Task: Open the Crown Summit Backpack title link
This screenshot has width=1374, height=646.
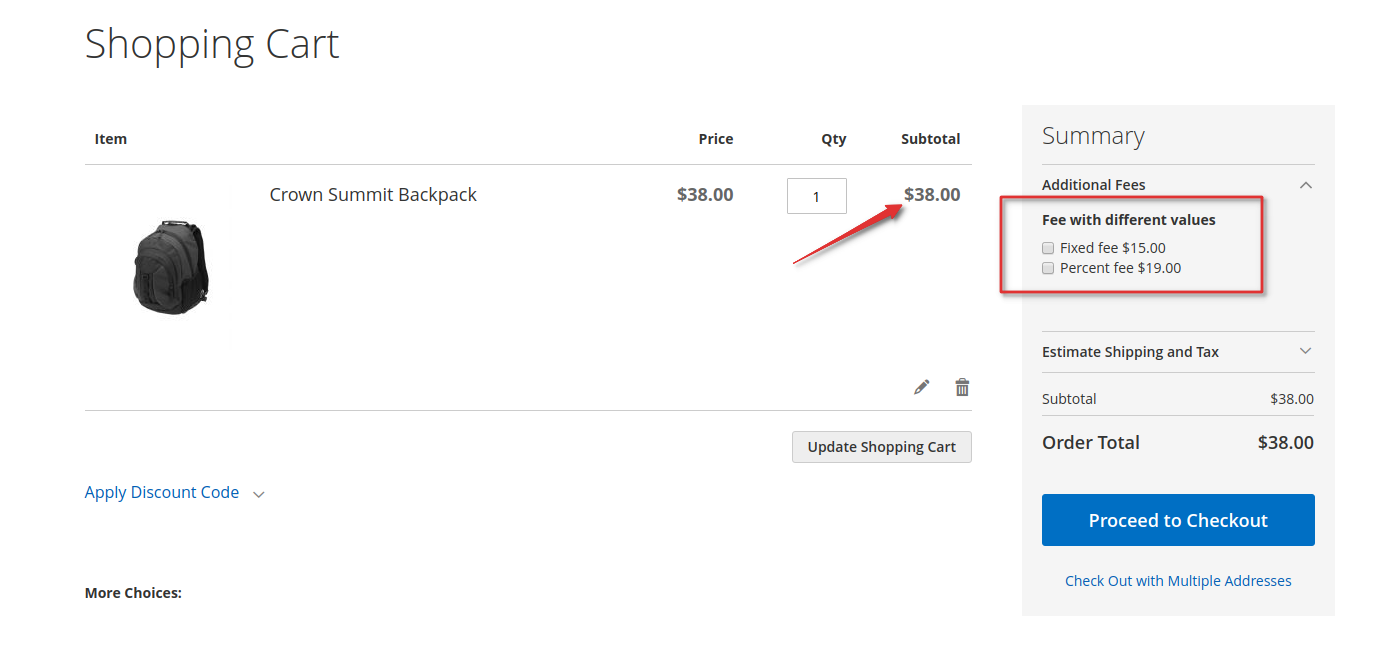Action: point(373,195)
